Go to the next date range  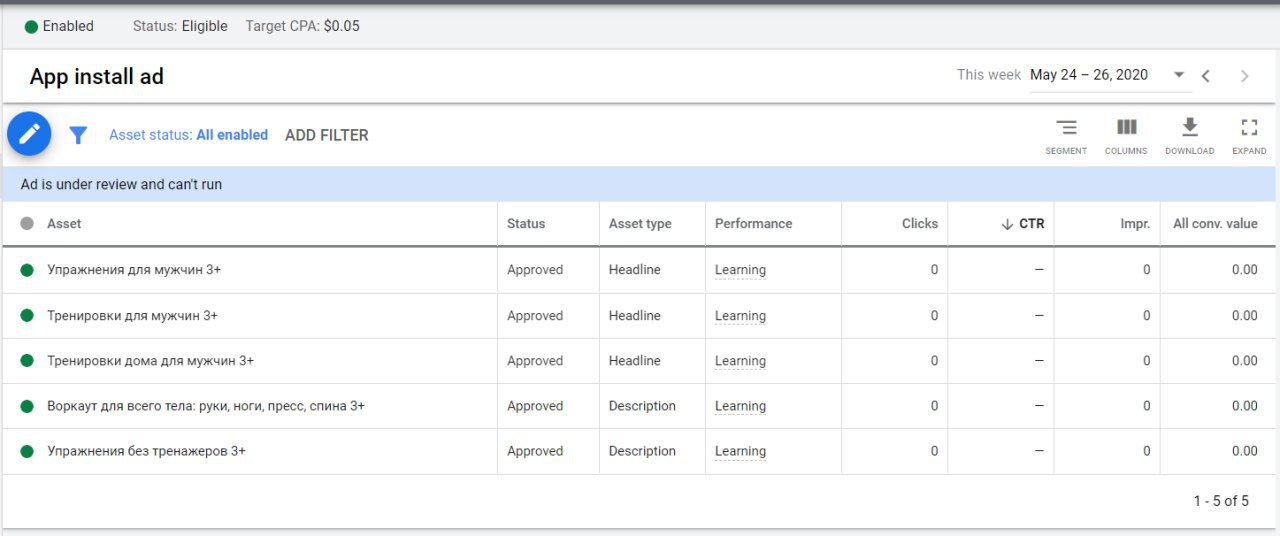click(1245, 76)
